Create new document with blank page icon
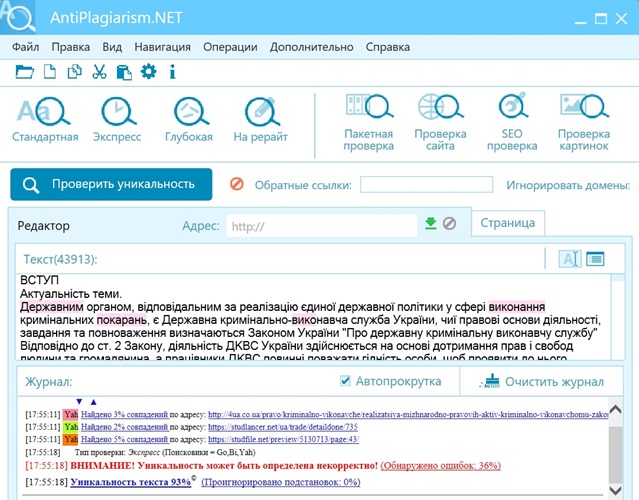Viewport: 639px width, 500px height. [50, 72]
